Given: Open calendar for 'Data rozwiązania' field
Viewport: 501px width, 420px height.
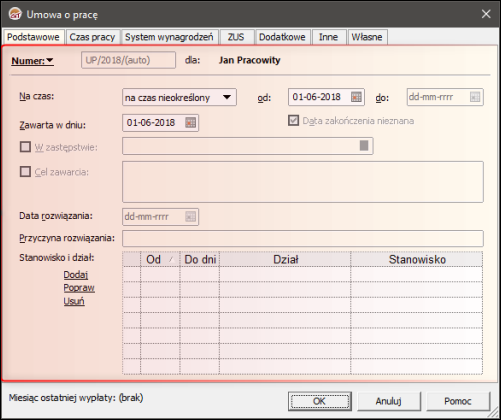Looking at the screenshot, I should click(190, 217).
